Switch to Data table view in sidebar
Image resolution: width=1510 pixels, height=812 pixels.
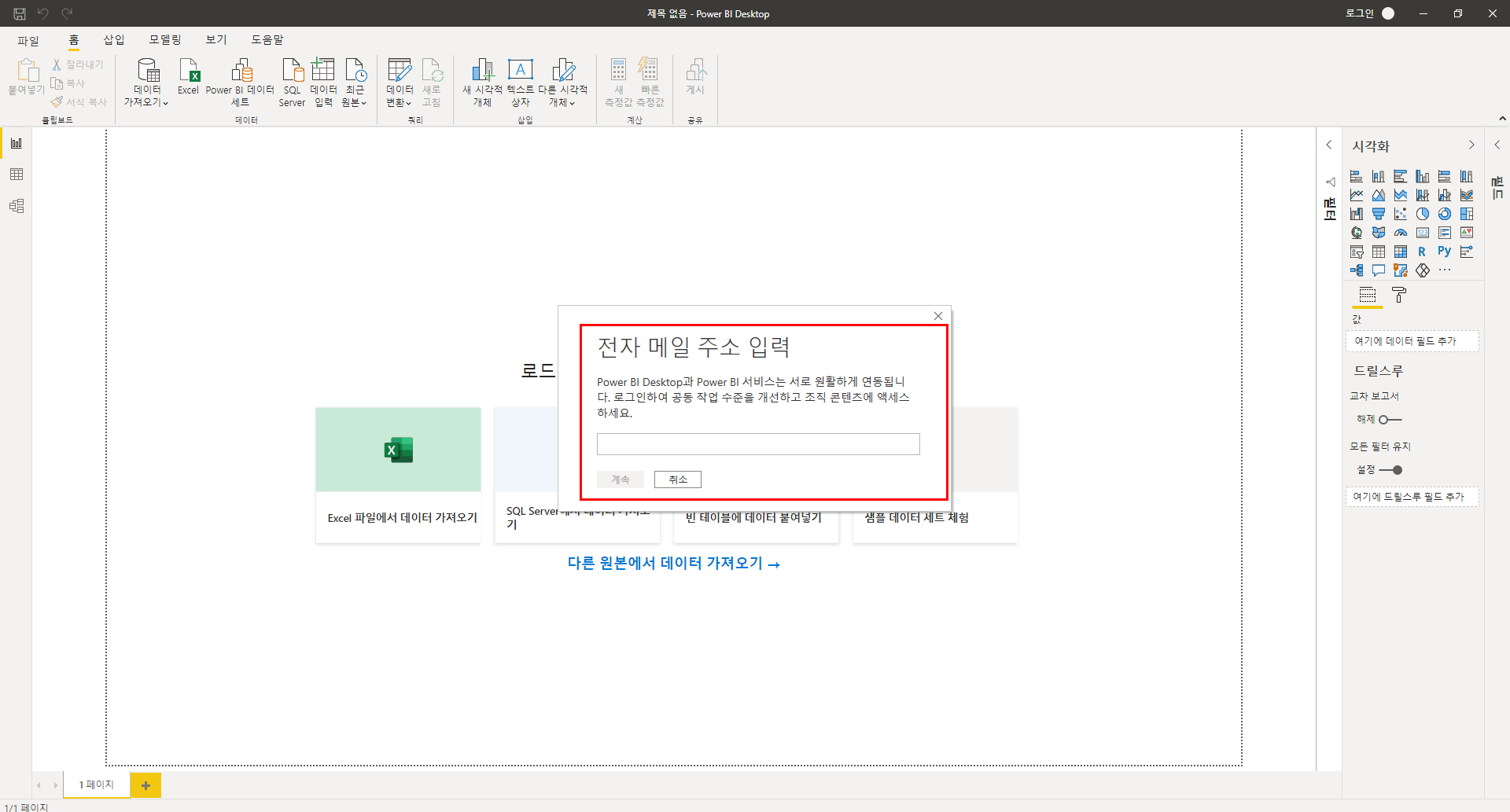(17, 175)
